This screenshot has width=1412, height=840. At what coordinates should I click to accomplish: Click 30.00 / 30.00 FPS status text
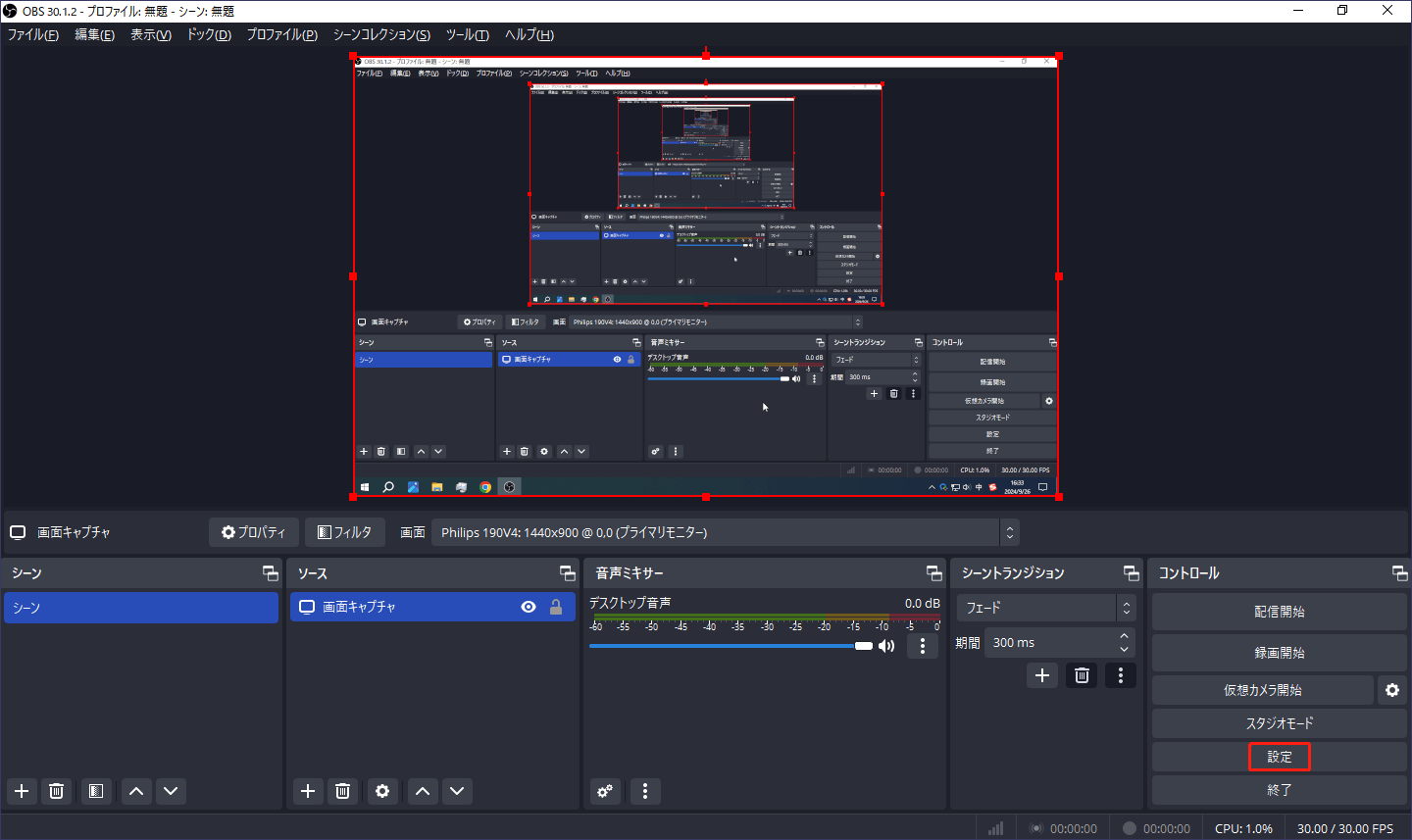tap(1345, 828)
